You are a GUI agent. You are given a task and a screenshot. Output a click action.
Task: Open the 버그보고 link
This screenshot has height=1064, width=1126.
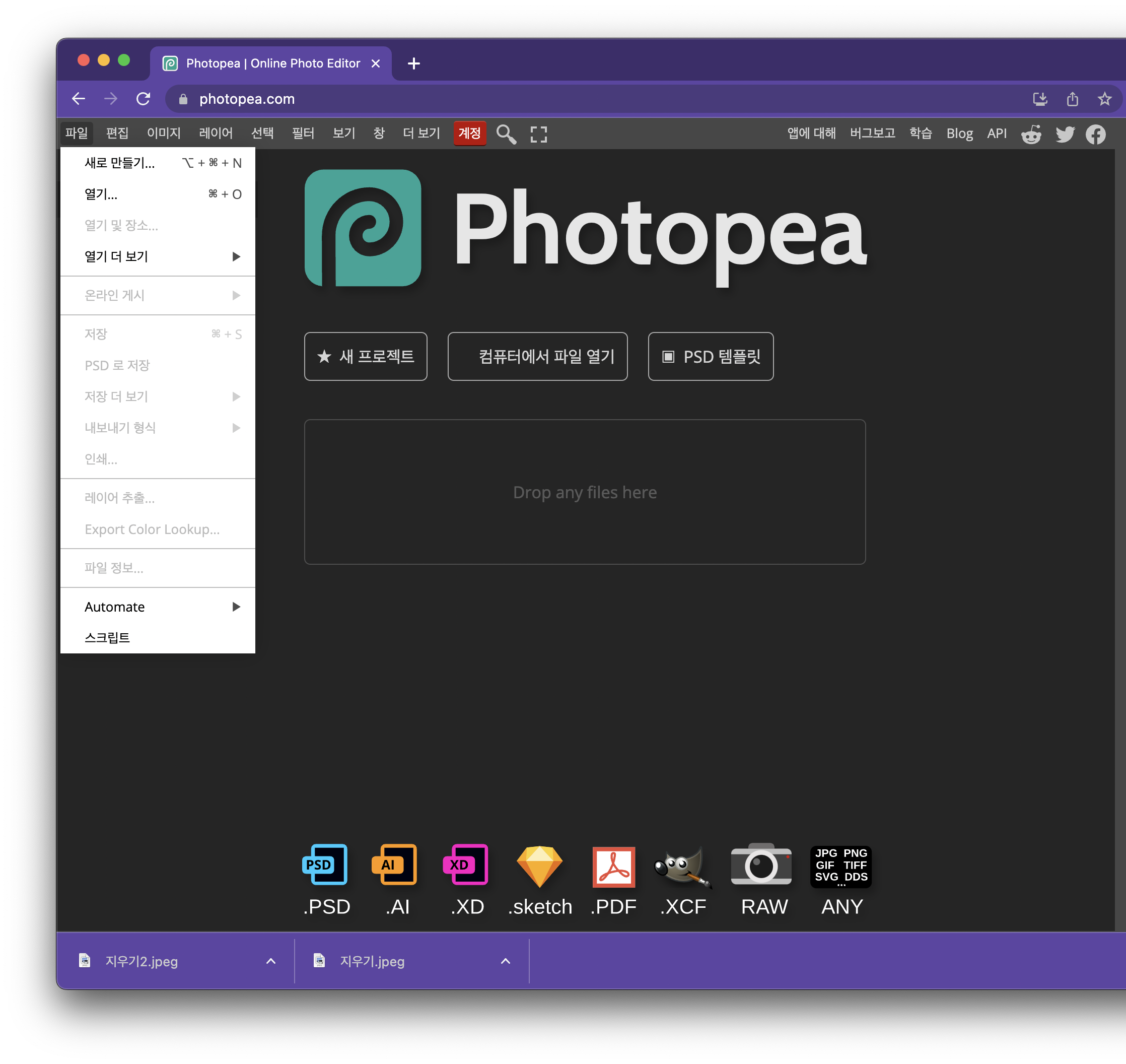click(x=872, y=134)
